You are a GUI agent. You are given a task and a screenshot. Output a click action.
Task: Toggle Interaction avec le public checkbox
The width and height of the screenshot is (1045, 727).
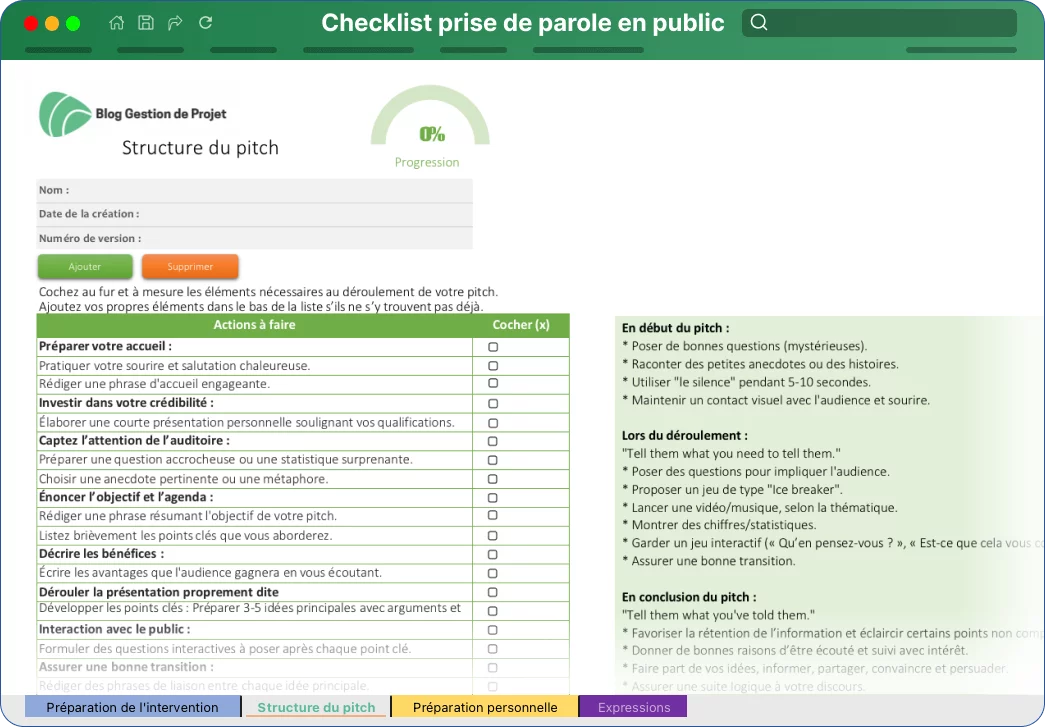coord(493,629)
